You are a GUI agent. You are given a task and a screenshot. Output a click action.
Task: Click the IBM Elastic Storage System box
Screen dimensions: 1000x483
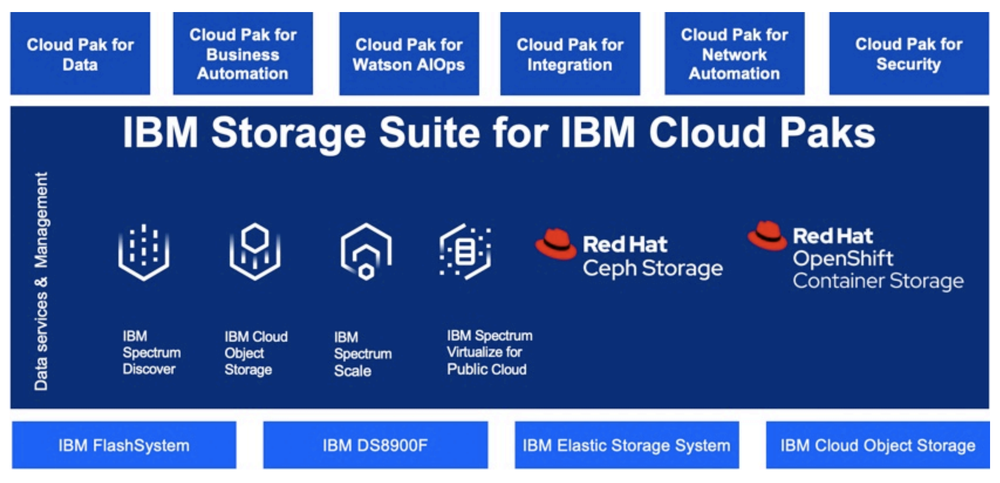627,445
